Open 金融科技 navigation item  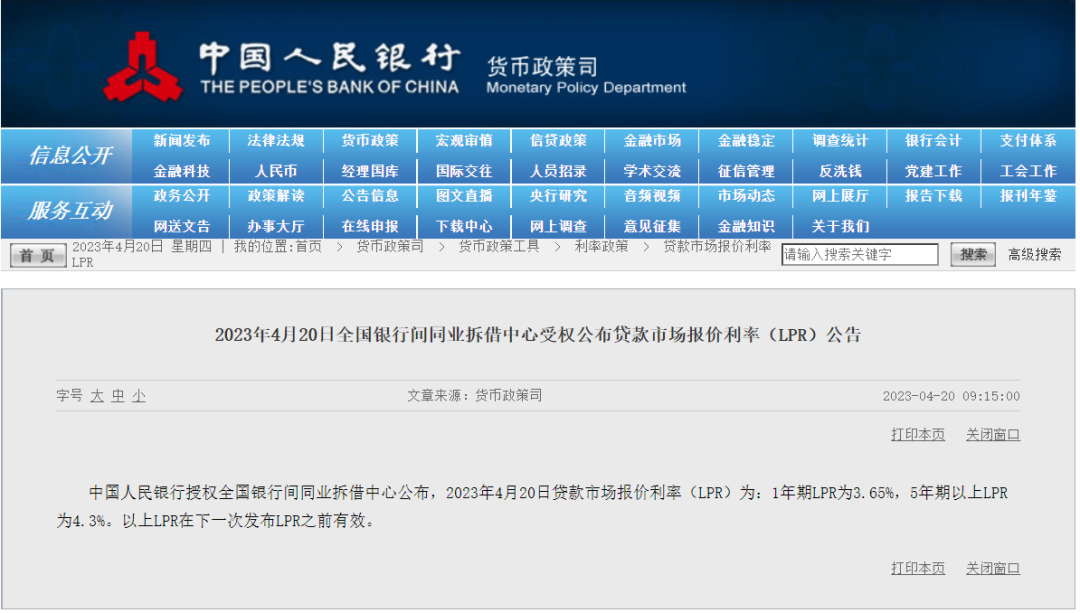[x=182, y=171]
